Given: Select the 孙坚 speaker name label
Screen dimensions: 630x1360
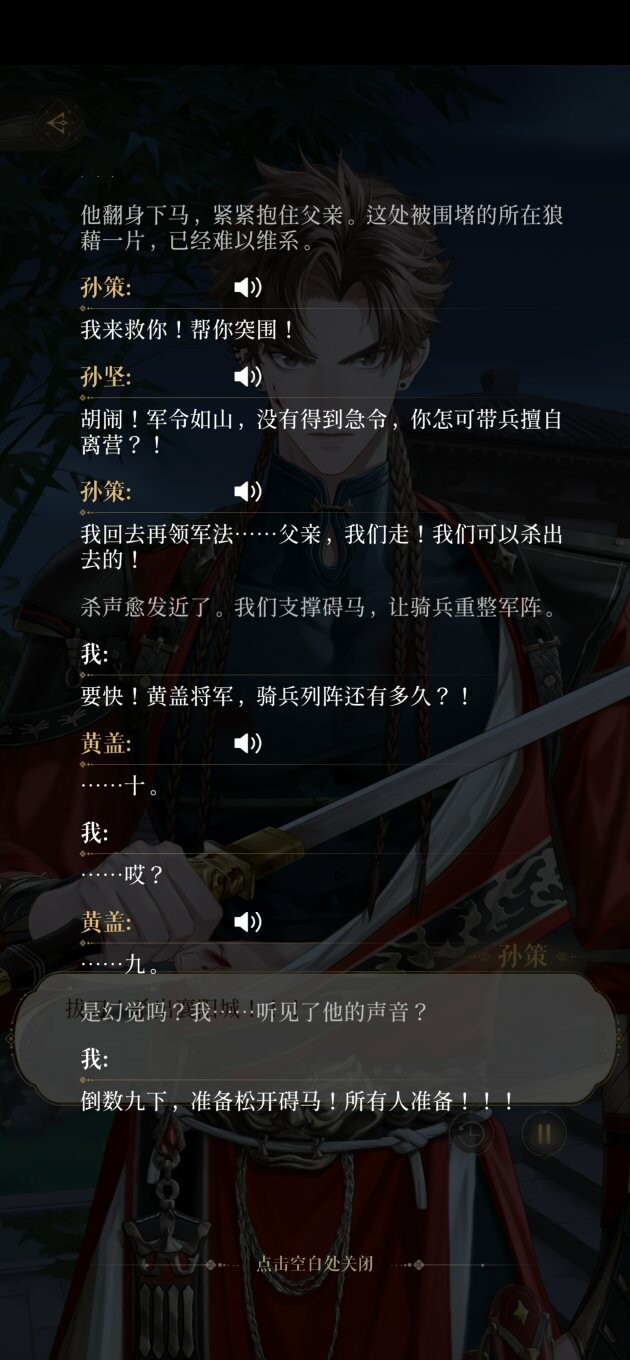Looking at the screenshot, I should tap(105, 376).
